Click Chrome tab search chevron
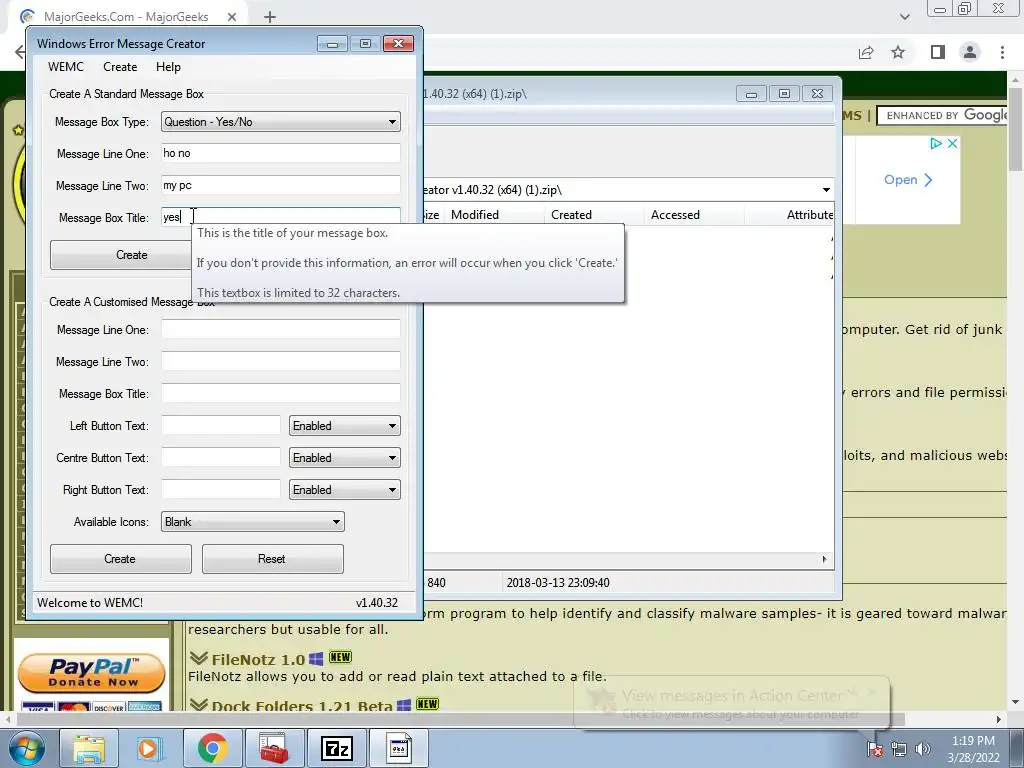1024x768 pixels. click(904, 17)
